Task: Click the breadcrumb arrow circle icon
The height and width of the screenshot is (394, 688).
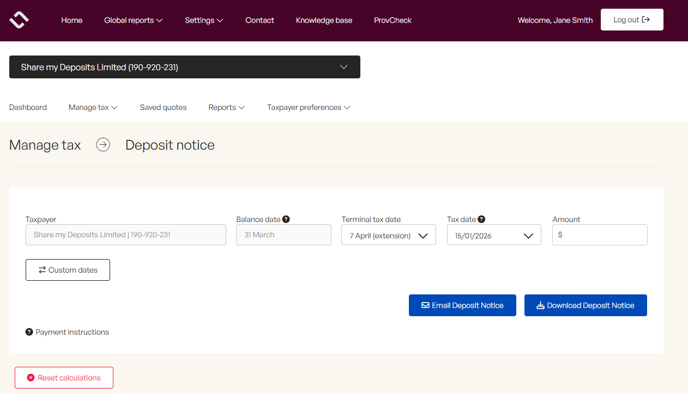Action: tap(103, 144)
